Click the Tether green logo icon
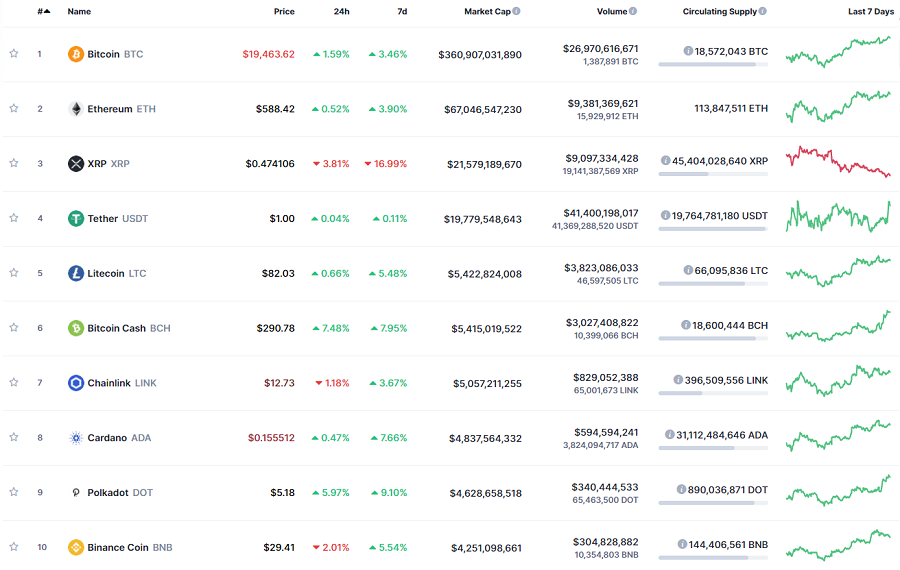 (76, 218)
